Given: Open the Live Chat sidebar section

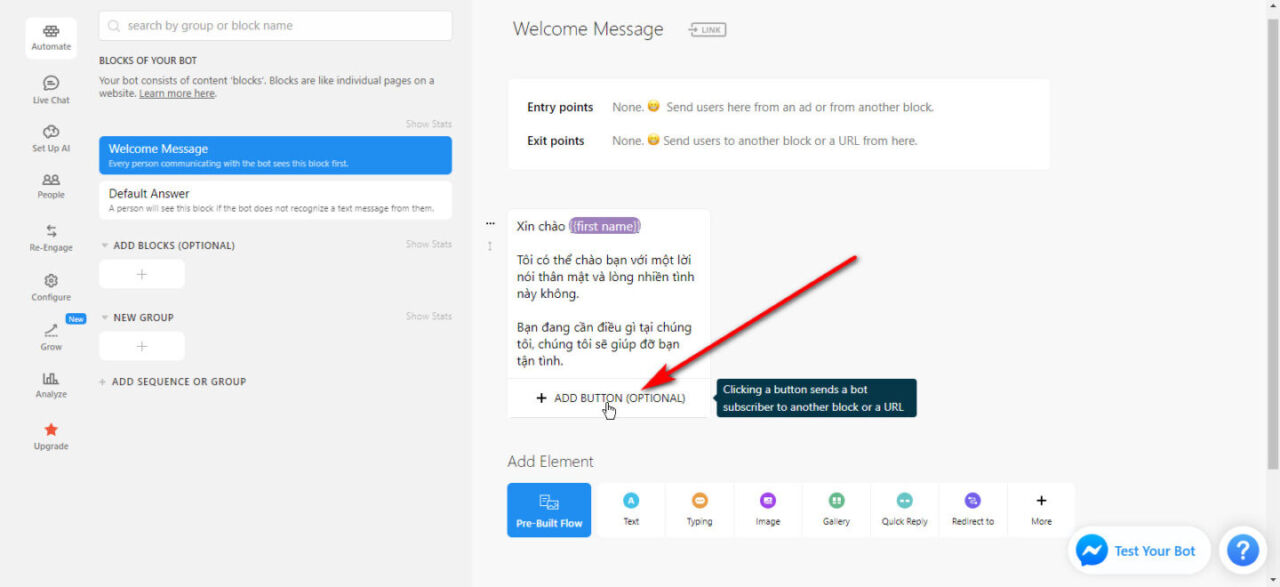Looking at the screenshot, I should (51, 89).
